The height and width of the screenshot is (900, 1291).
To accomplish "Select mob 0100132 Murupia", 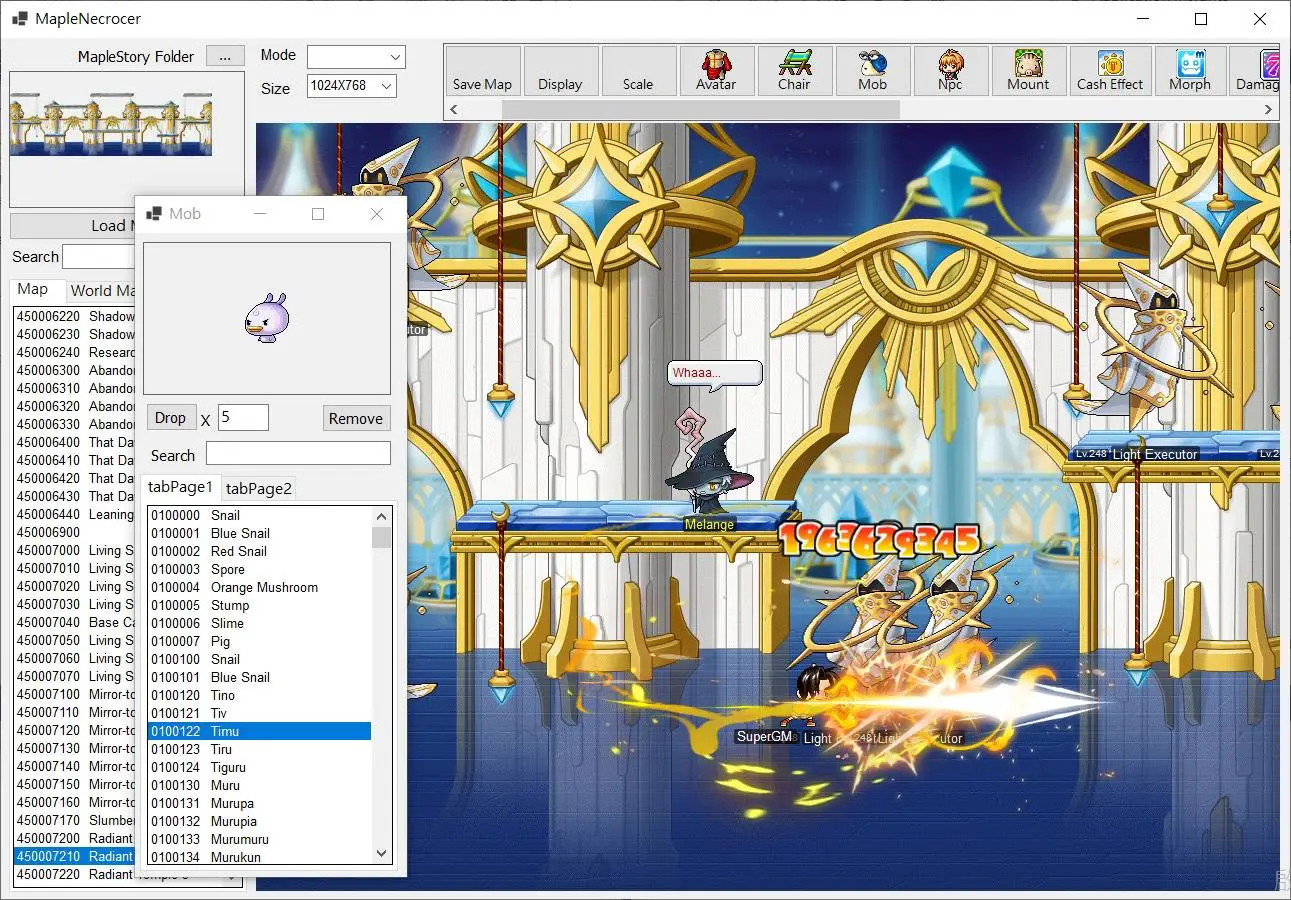I will pyautogui.click(x=259, y=821).
